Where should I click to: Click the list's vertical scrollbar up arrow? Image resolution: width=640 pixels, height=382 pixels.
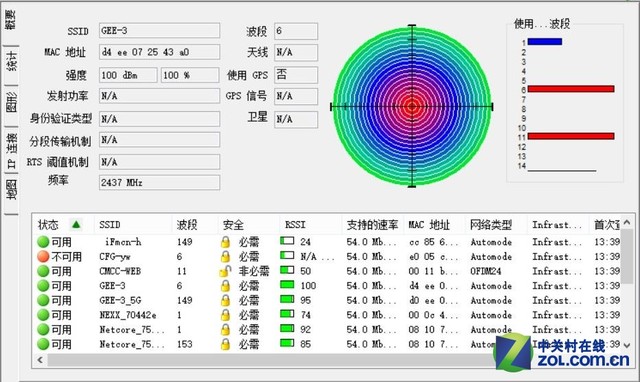[x=627, y=222]
